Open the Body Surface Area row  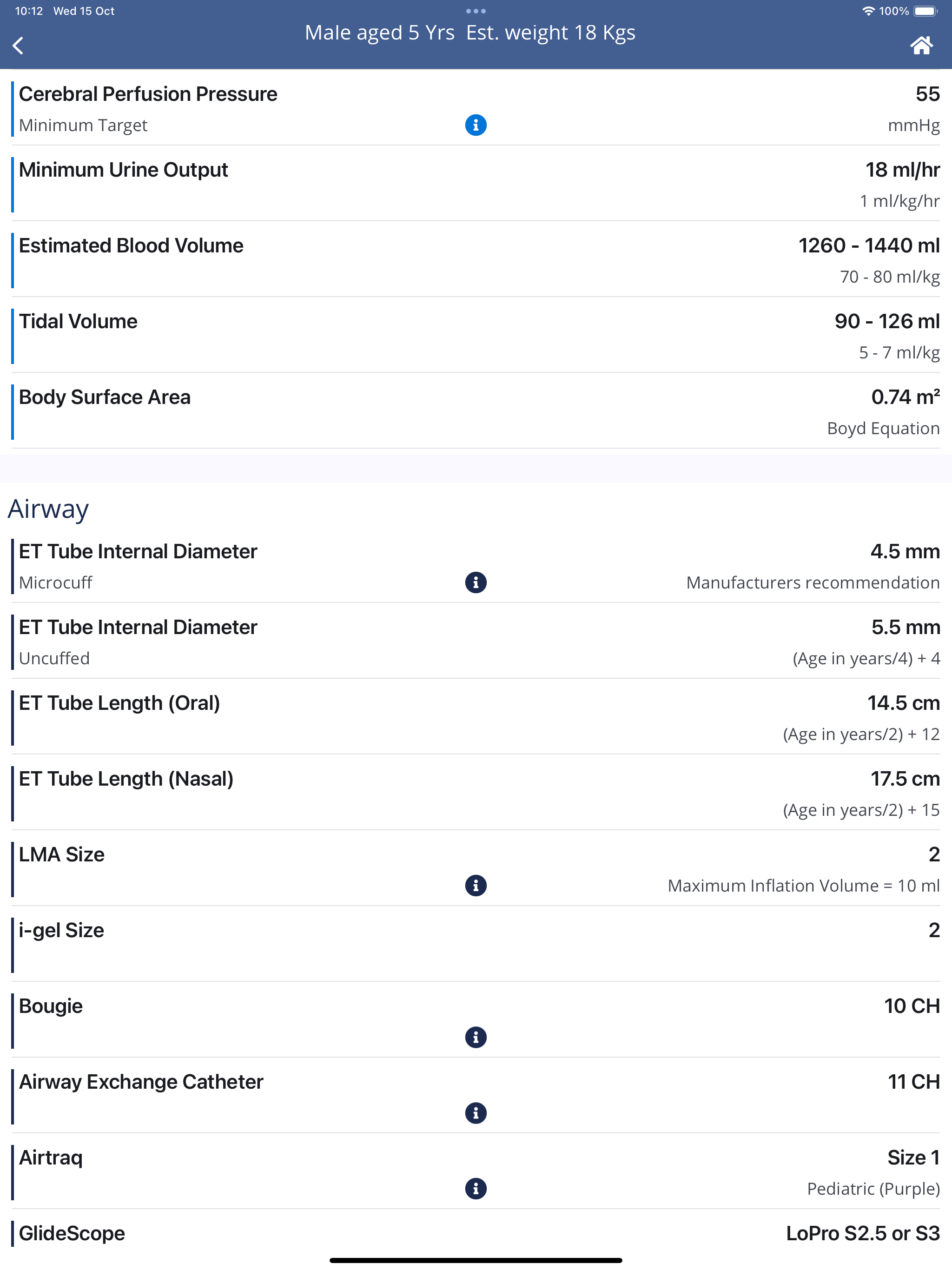pos(476,411)
